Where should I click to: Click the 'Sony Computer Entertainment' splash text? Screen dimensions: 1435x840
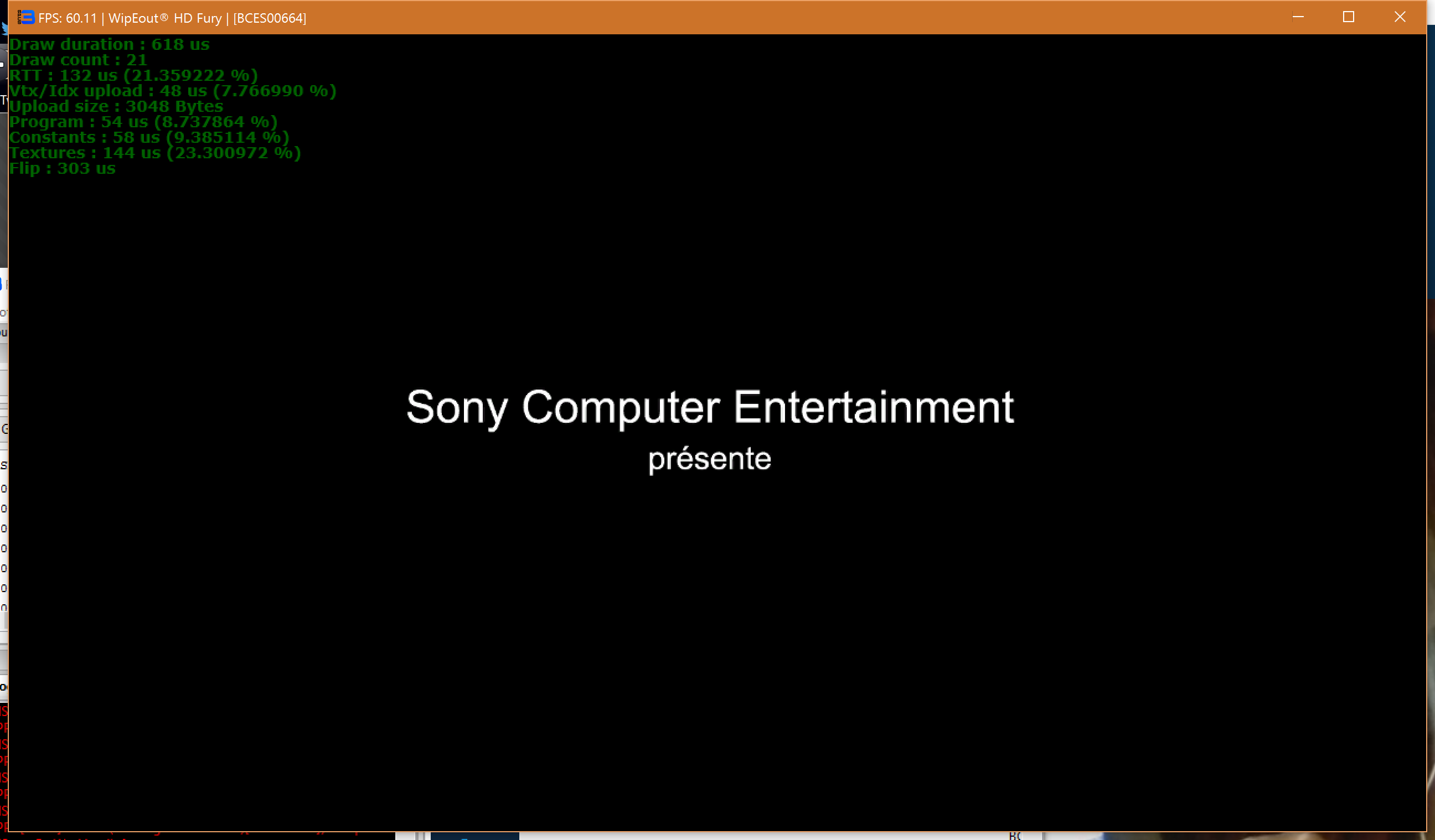pyautogui.click(x=710, y=407)
